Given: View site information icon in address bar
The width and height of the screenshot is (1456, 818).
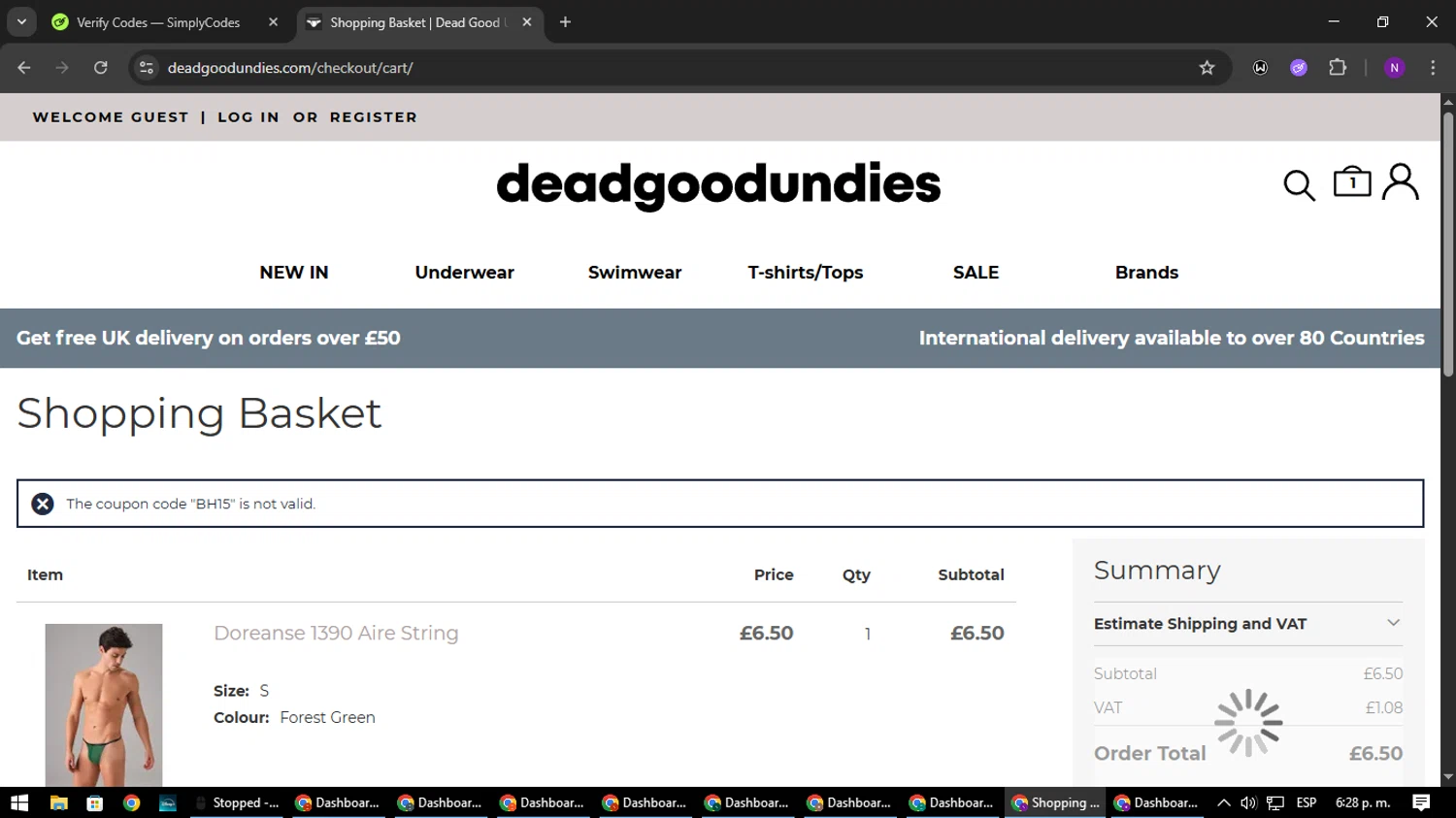Looking at the screenshot, I should pyautogui.click(x=147, y=68).
